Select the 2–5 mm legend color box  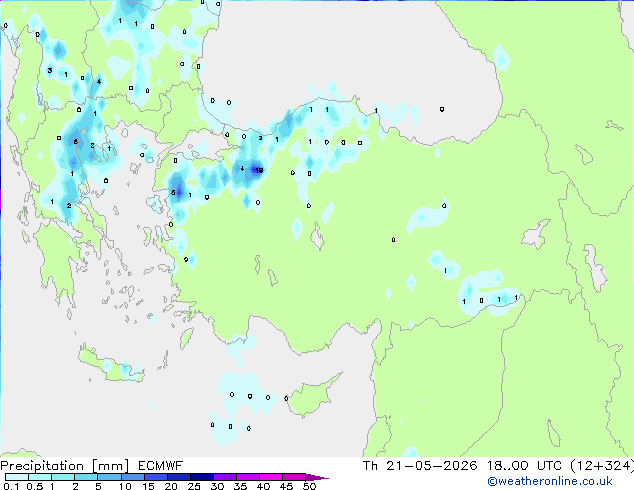pos(86,477)
